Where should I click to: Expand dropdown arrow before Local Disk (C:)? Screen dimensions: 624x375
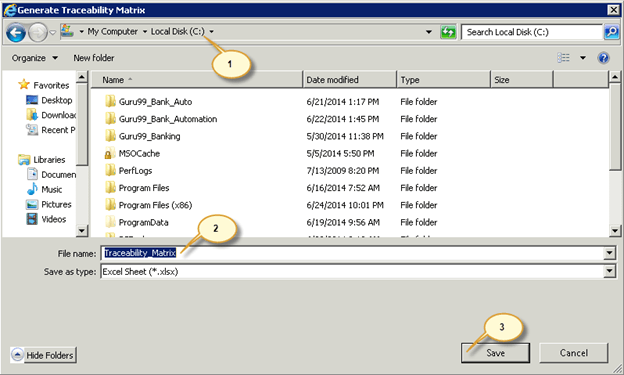[x=145, y=31]
